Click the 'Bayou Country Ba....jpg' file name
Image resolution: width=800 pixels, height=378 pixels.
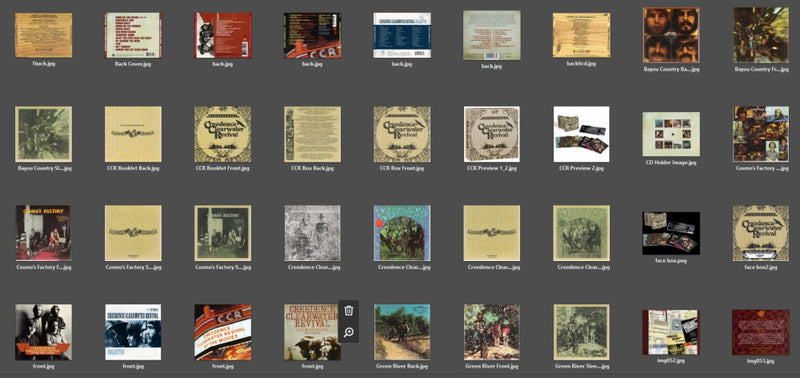point(671,69)
